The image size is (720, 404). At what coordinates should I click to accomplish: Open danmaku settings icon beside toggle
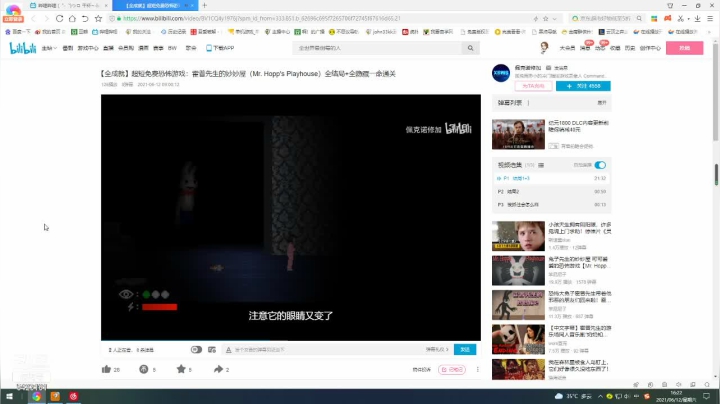pos(212,350)
